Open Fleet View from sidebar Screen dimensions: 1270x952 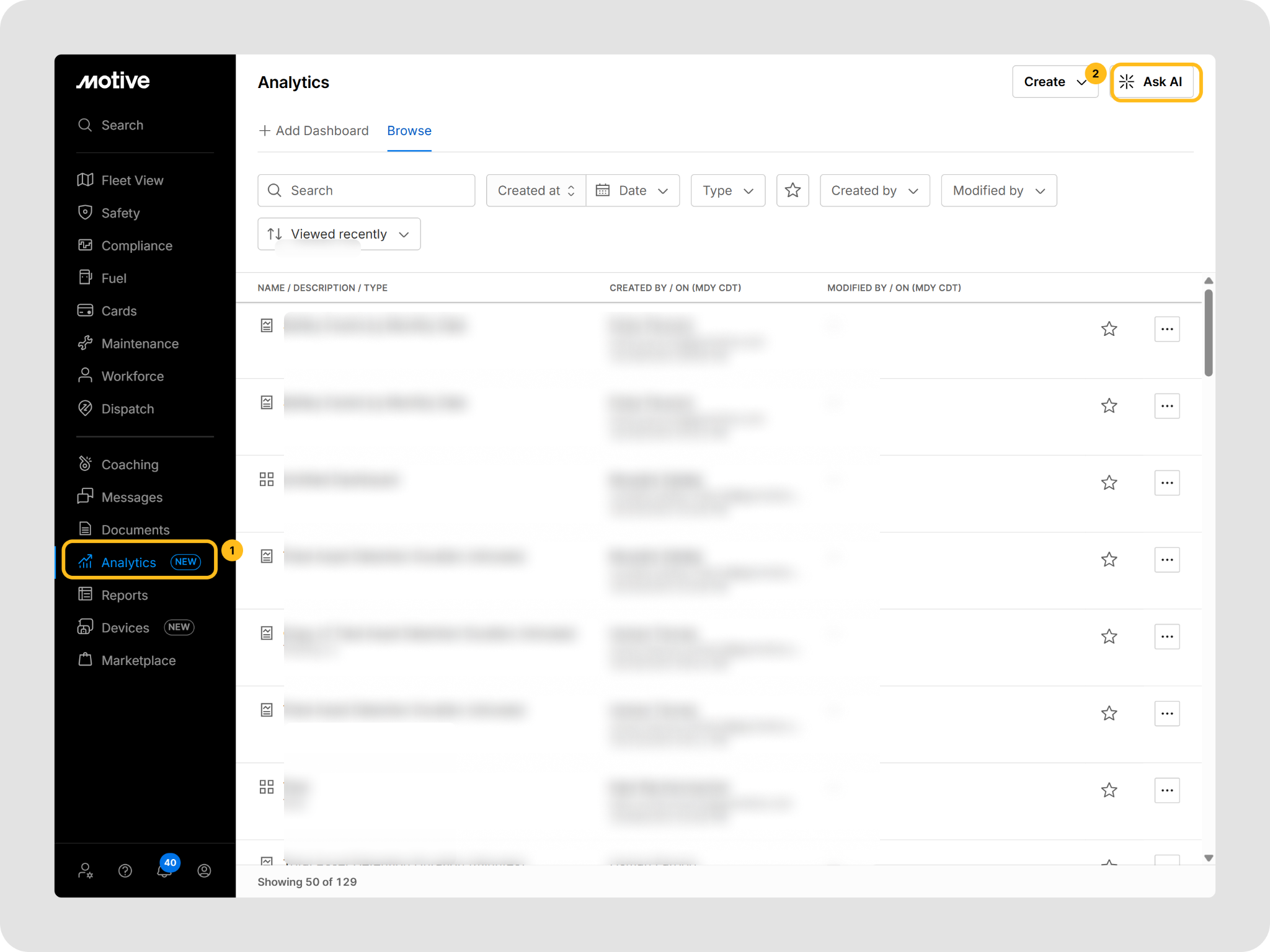click(x=132, y=180)
